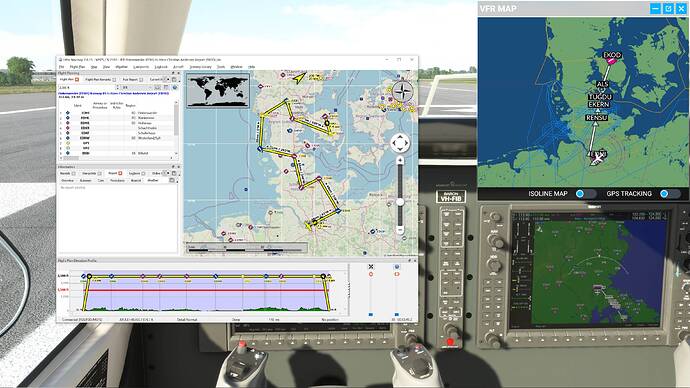
Task: Close the Airport information tab red box
Action: pyautogui.click(x=120, y=173)
